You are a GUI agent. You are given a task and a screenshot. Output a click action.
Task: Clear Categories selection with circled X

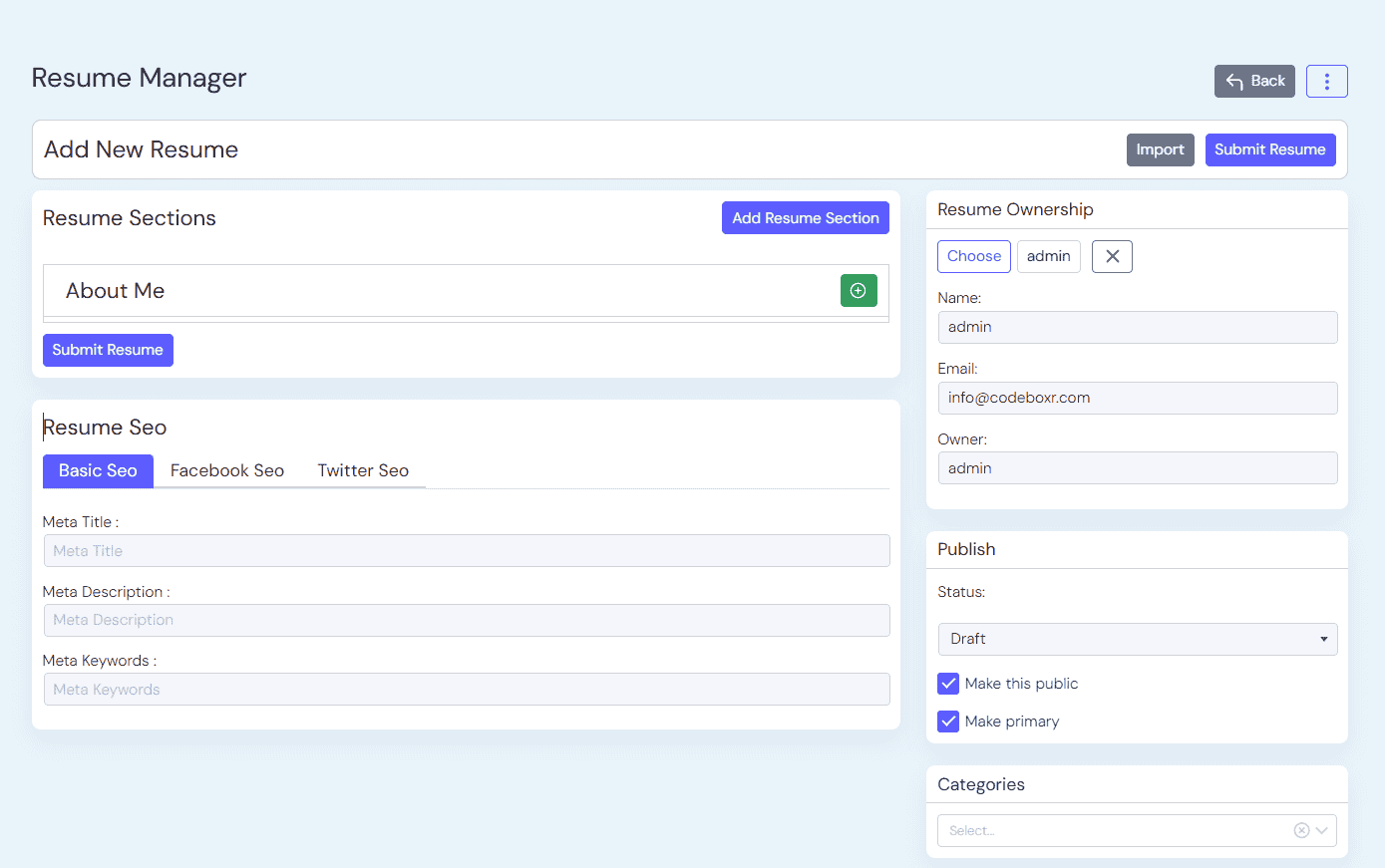pos(1301,830)
